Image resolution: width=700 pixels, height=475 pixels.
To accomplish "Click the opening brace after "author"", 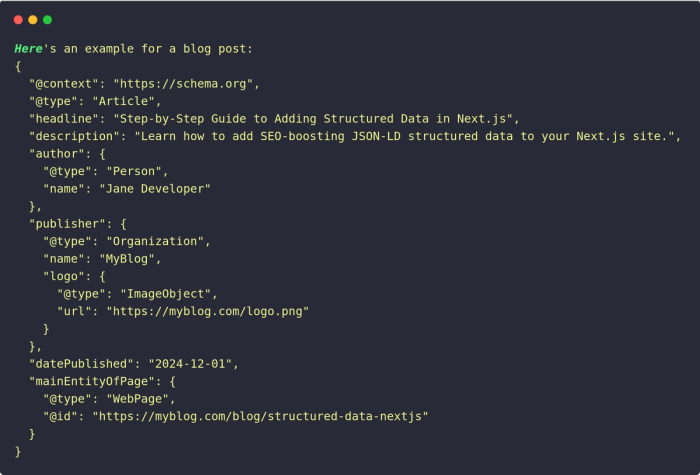I will coord(102,154).
